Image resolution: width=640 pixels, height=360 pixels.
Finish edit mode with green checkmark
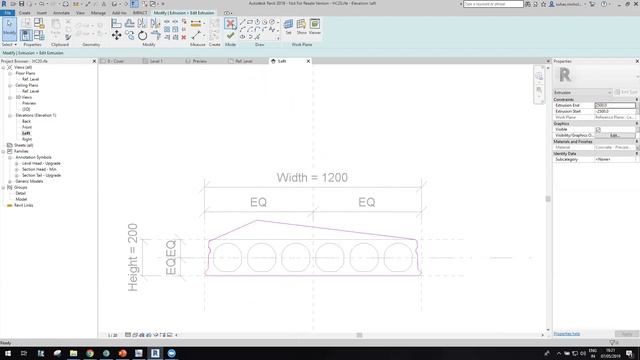pyautogui.click(x=230, y=36)
